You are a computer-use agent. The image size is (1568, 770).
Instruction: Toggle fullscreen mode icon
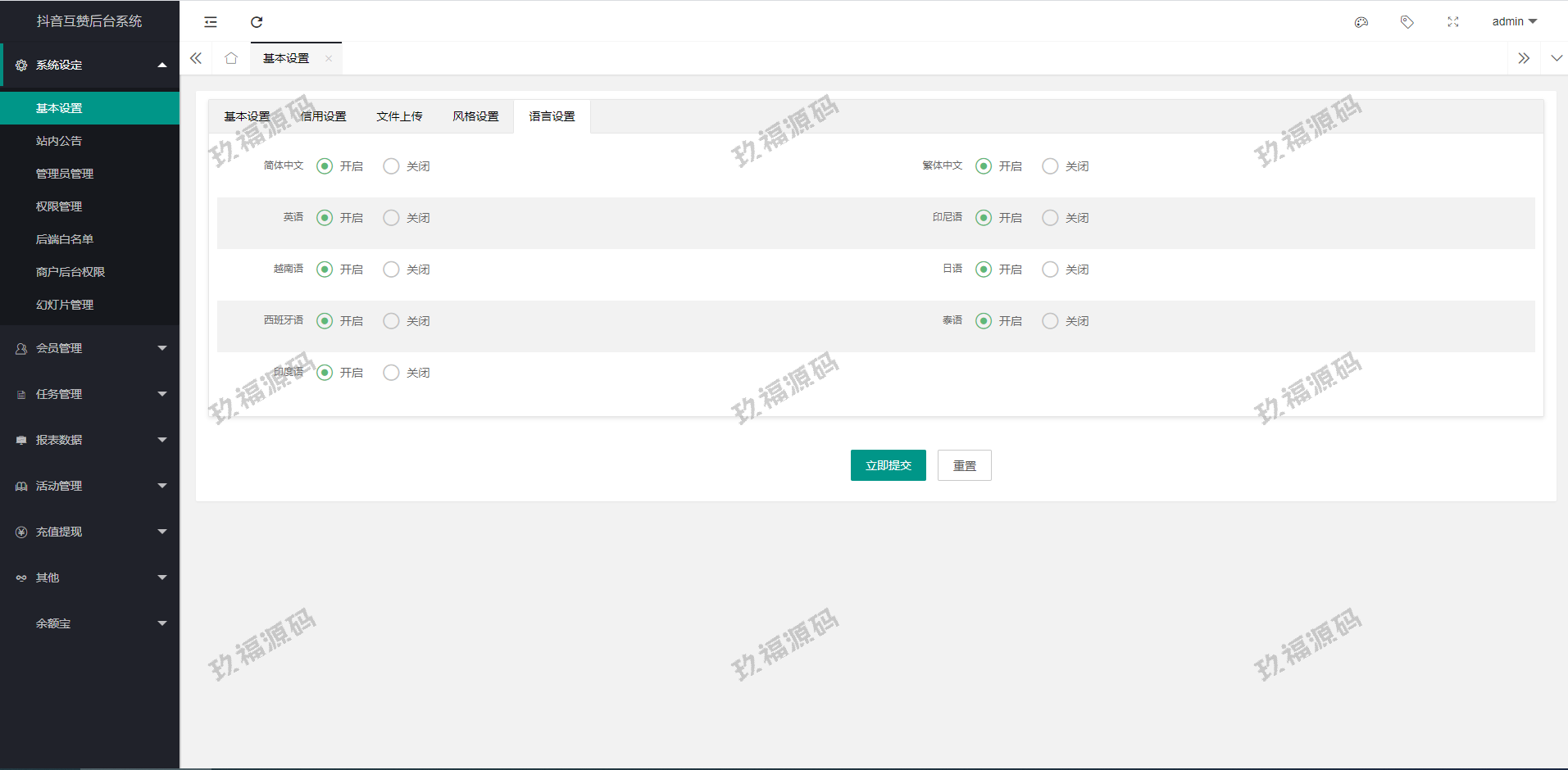1453,22
